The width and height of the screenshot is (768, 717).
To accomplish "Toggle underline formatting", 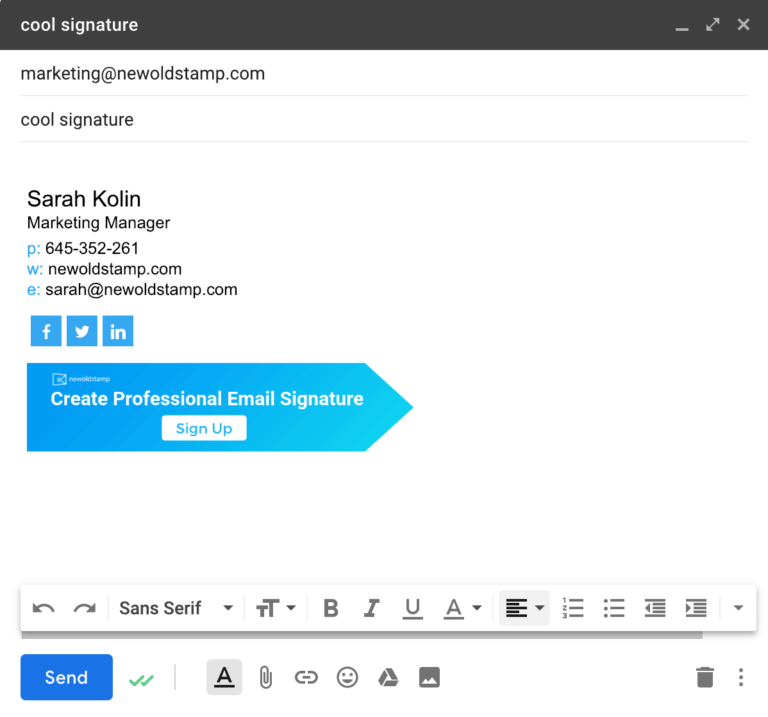I will point(412,608).
